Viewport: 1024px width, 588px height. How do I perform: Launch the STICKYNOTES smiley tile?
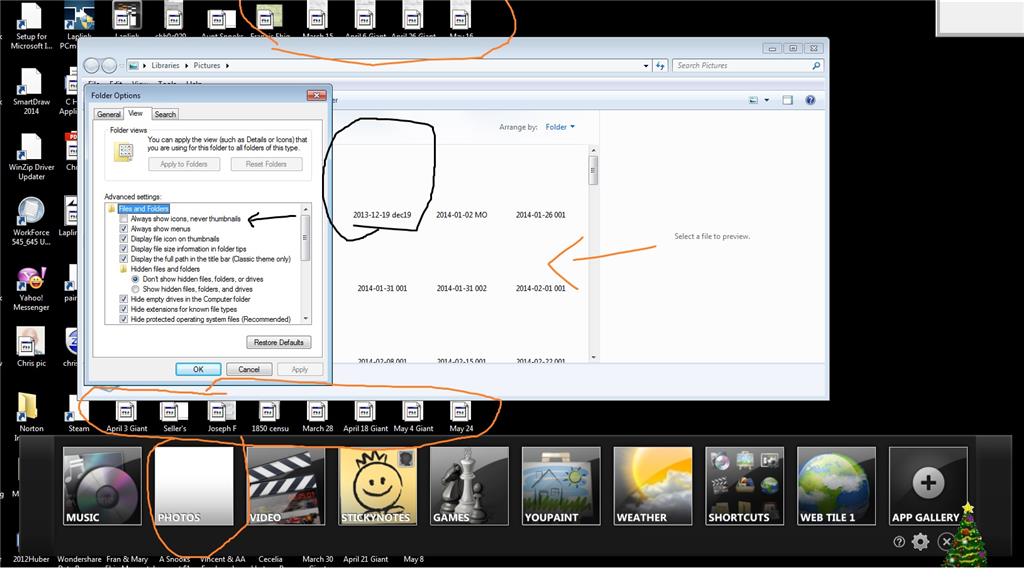click(377, 486)
